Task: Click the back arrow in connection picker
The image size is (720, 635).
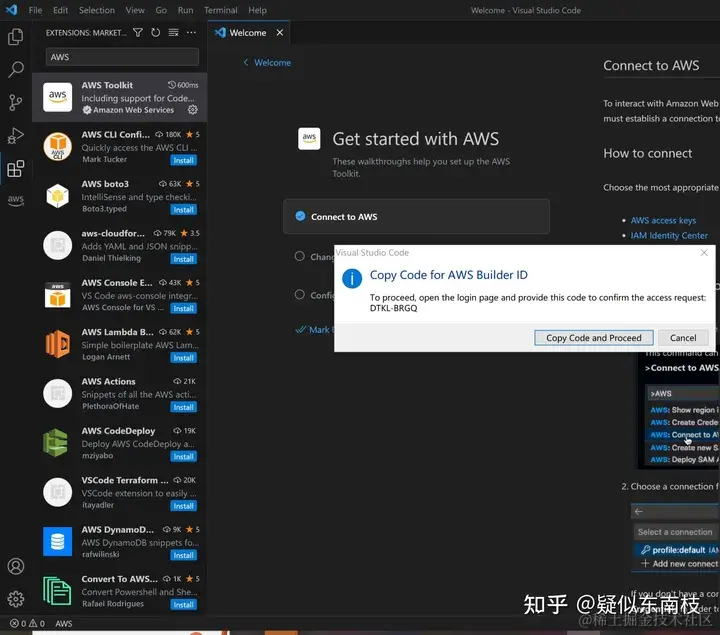Action: pyautogui.click(x=638, y=511)
